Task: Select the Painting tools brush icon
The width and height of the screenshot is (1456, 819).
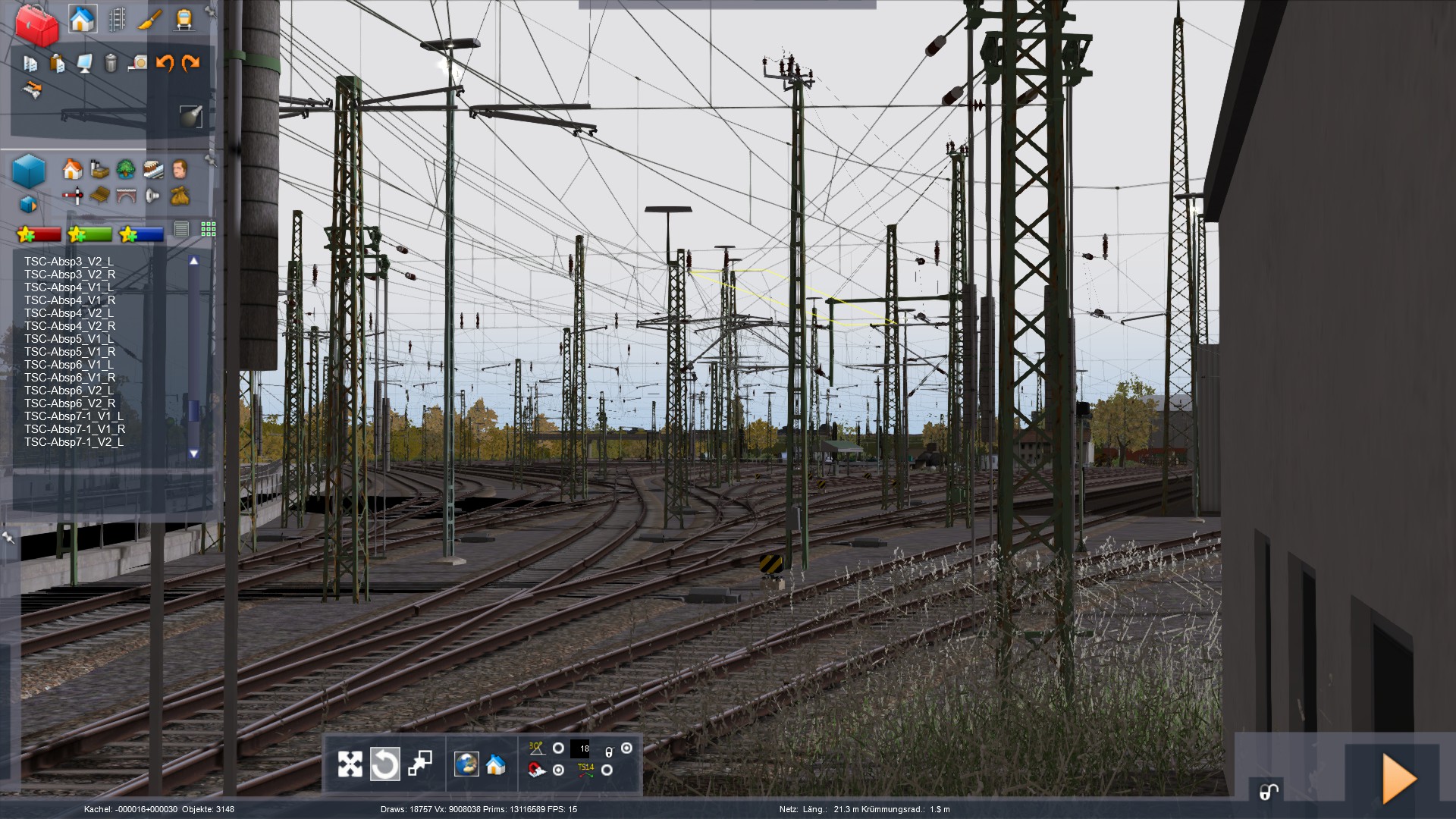Action: click(x=150, y=20)
